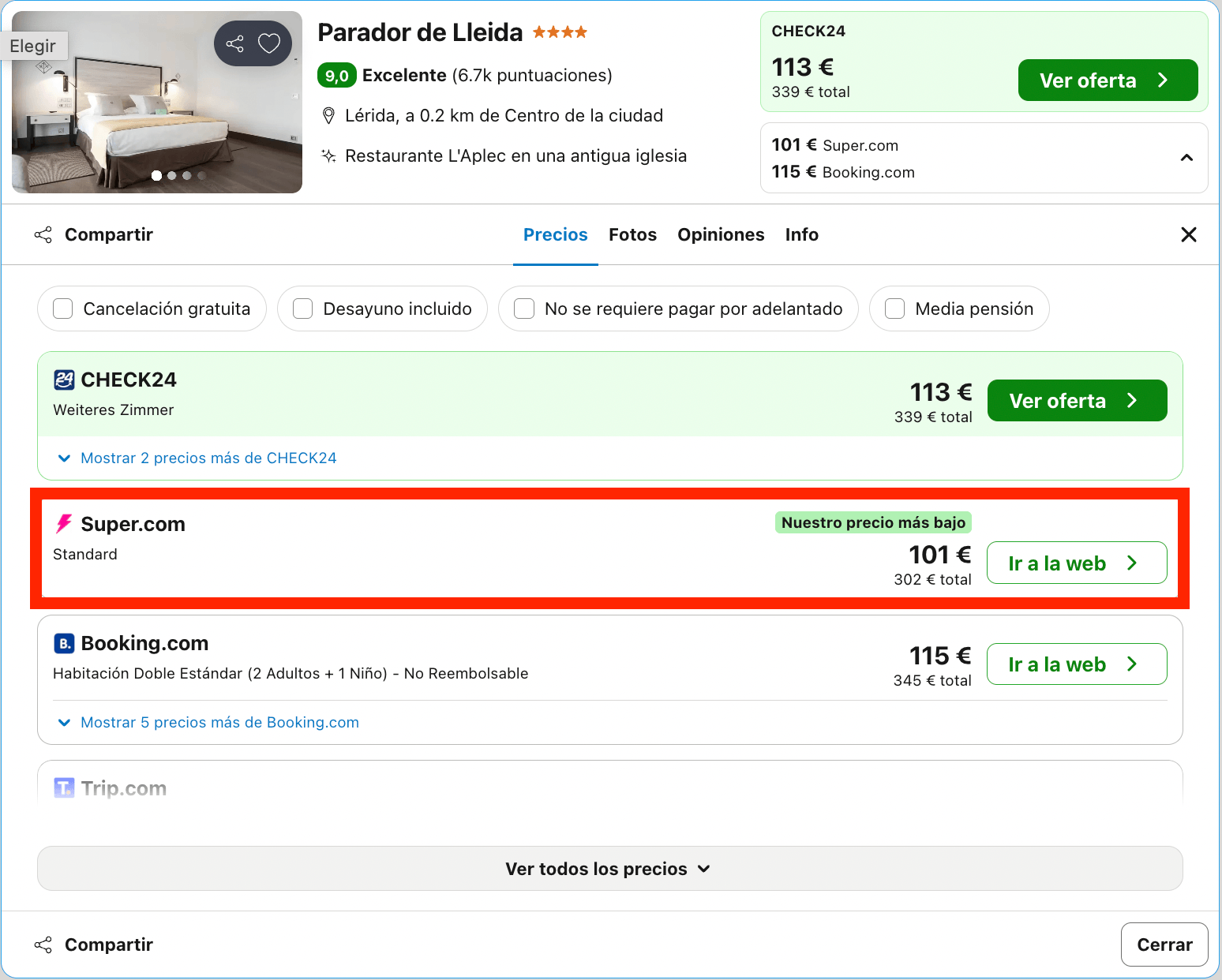
Task: Click the Cerrar button
Action: tap(1164, 944)
